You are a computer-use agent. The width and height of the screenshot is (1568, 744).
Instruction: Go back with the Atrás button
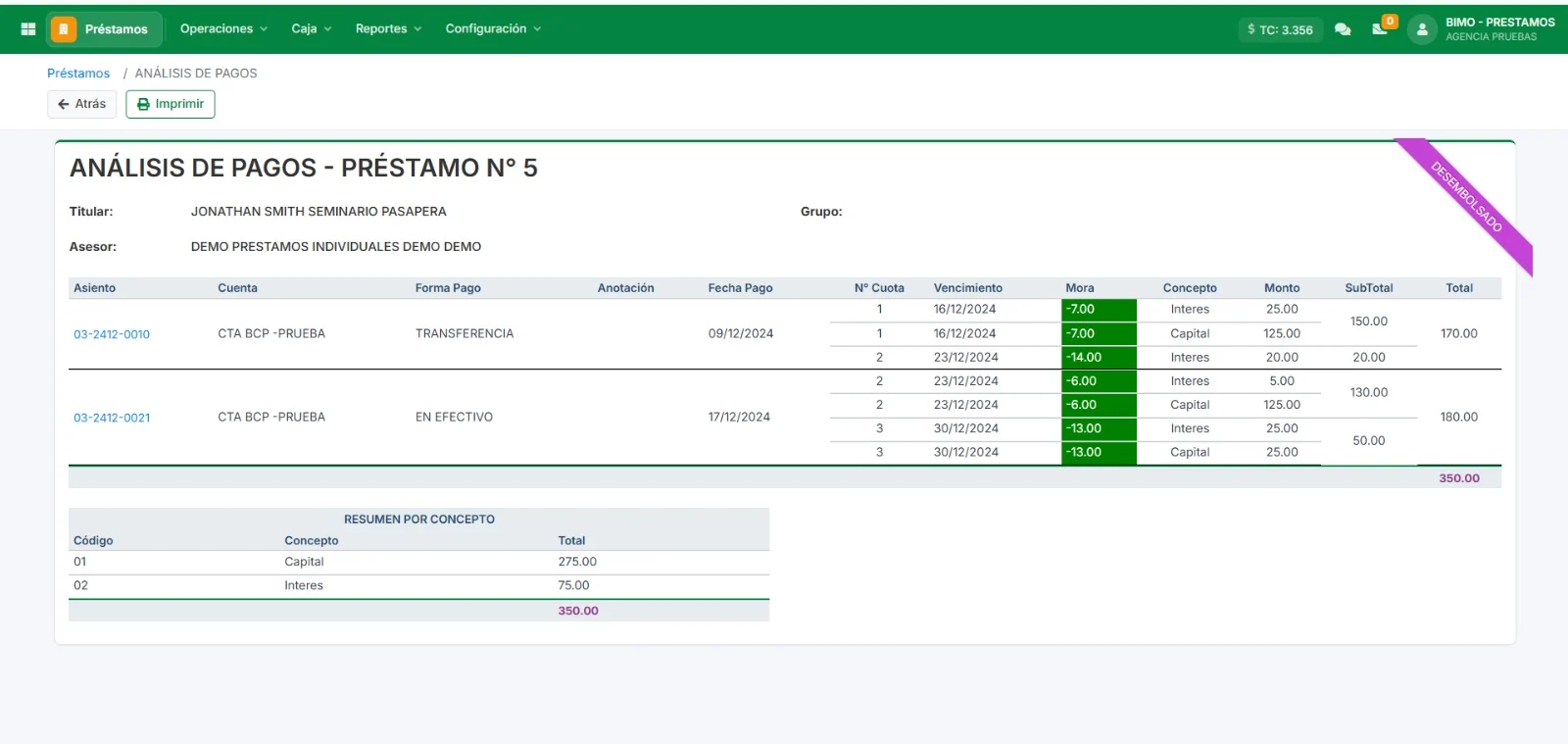click(82, 104)
